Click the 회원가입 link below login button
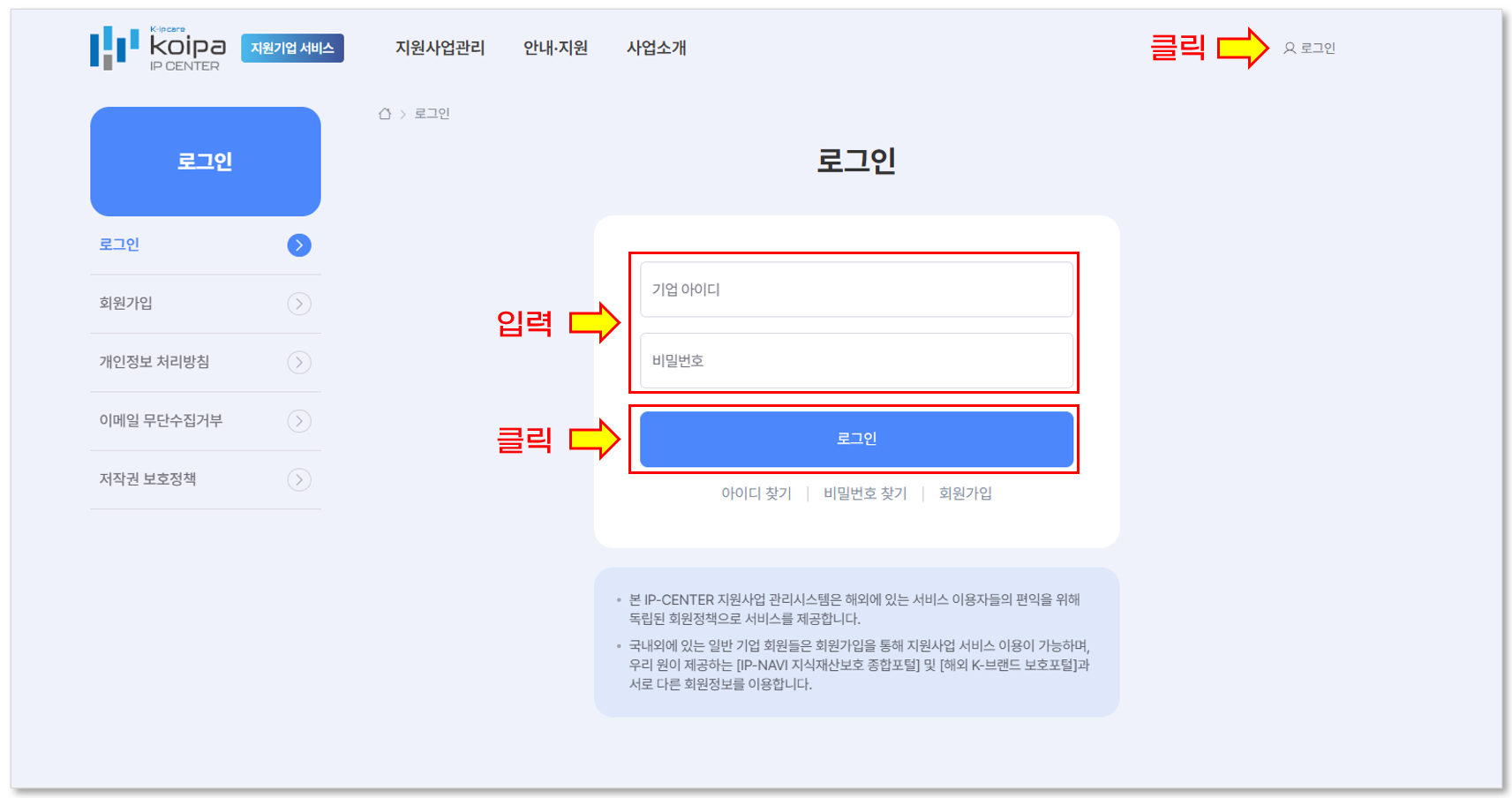The height and width of the screenshot is (798, 1512). tap(965, 493)
